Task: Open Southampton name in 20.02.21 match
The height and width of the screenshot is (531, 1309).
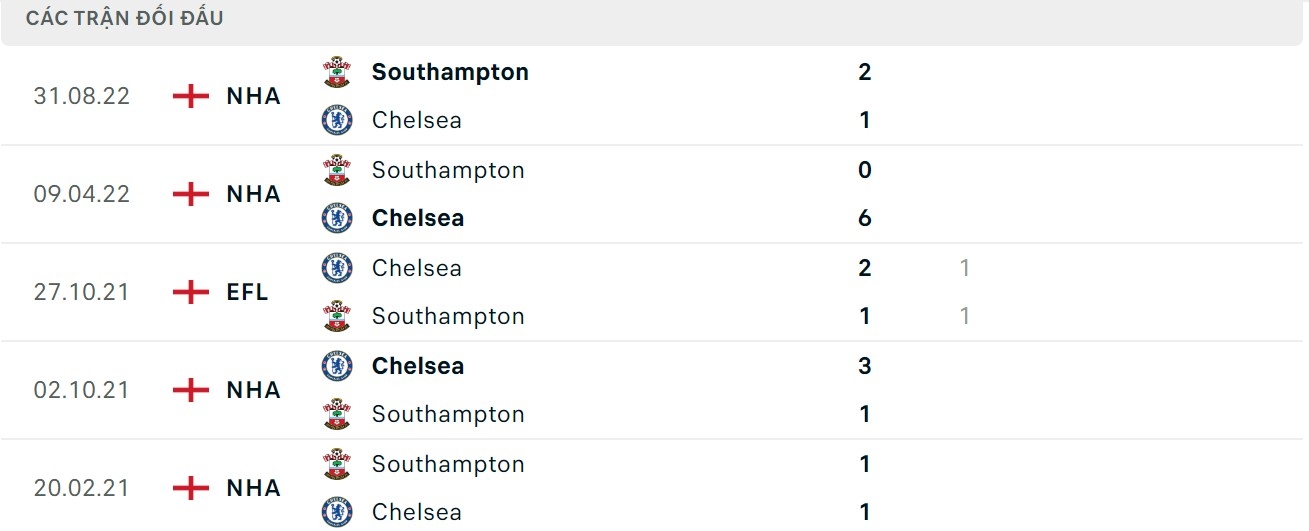Action: [x=448, y=464]
